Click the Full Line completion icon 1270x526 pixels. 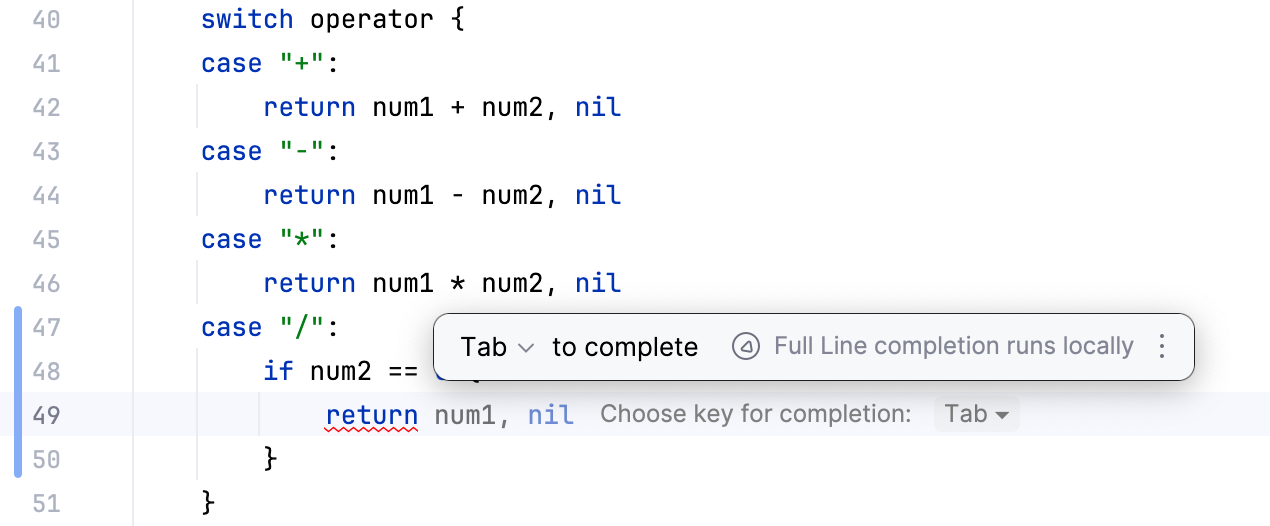pyautogui.click(x=745, y=347)
